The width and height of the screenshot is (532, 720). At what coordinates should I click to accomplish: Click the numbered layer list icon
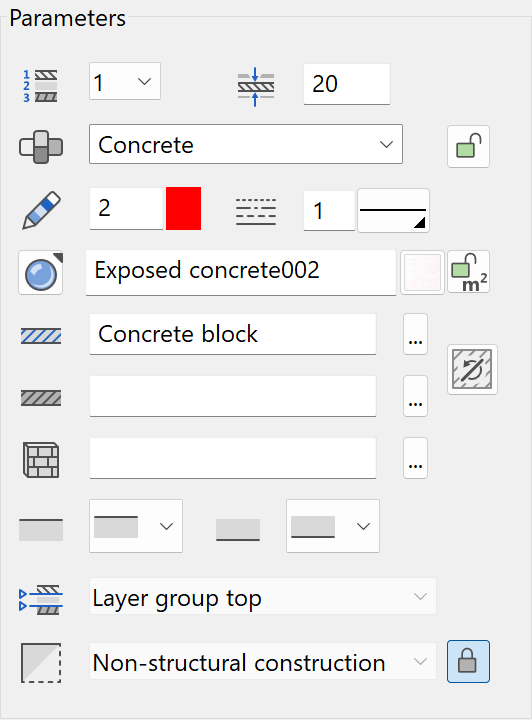pos(41,86)
